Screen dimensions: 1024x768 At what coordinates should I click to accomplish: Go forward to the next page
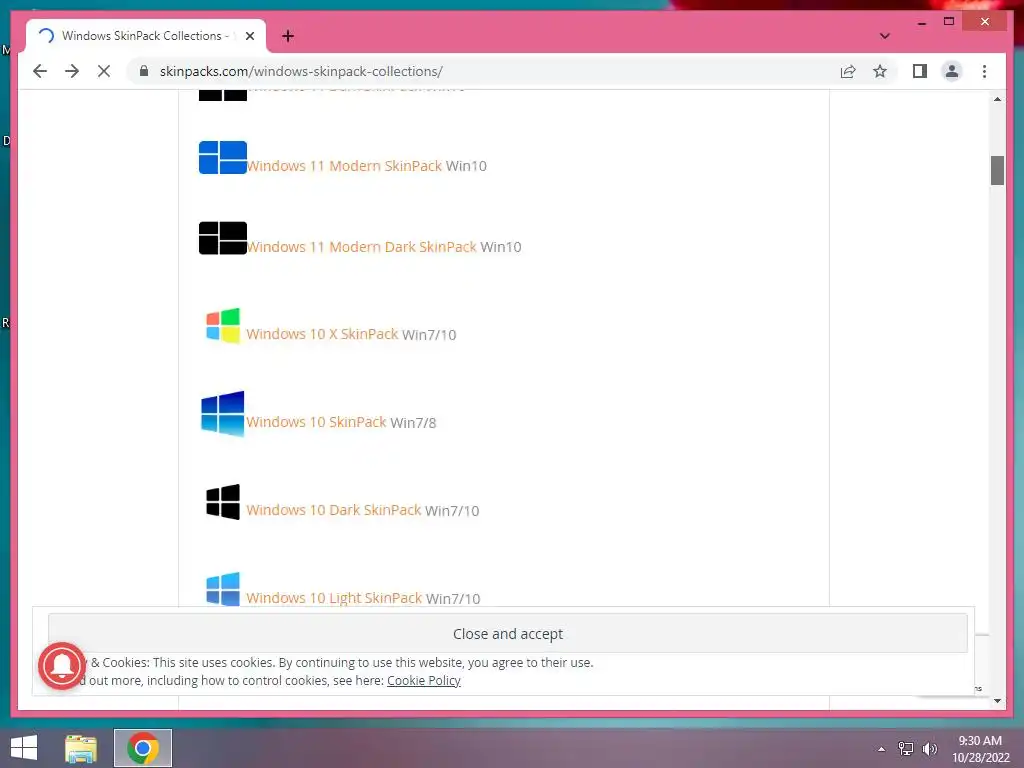(x=72, y=71)
